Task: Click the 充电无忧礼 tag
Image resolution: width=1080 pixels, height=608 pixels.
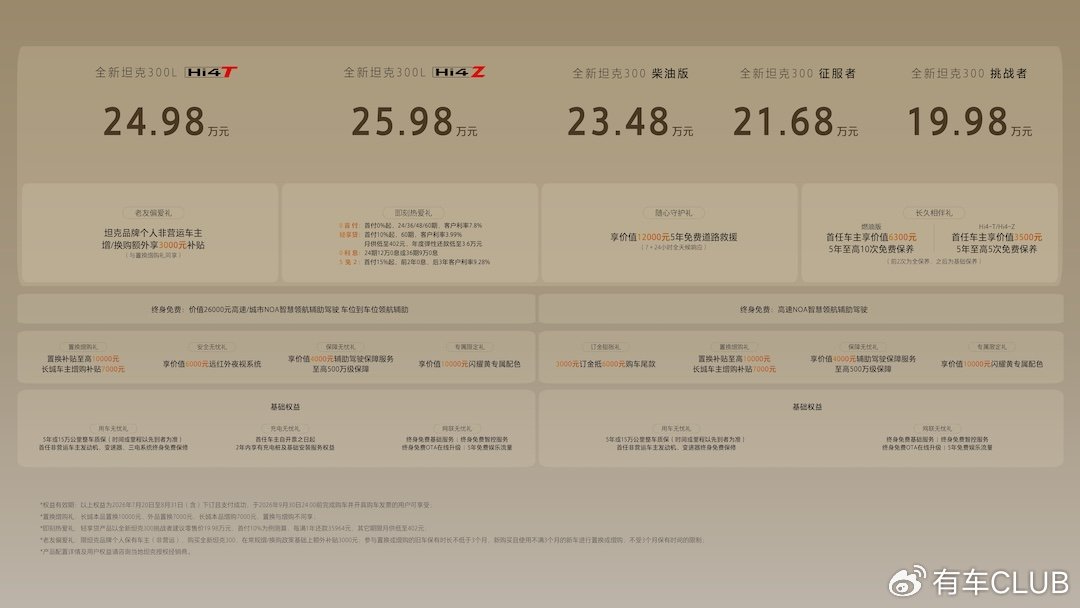Action: pyautogui.click(x=284, y=428)
